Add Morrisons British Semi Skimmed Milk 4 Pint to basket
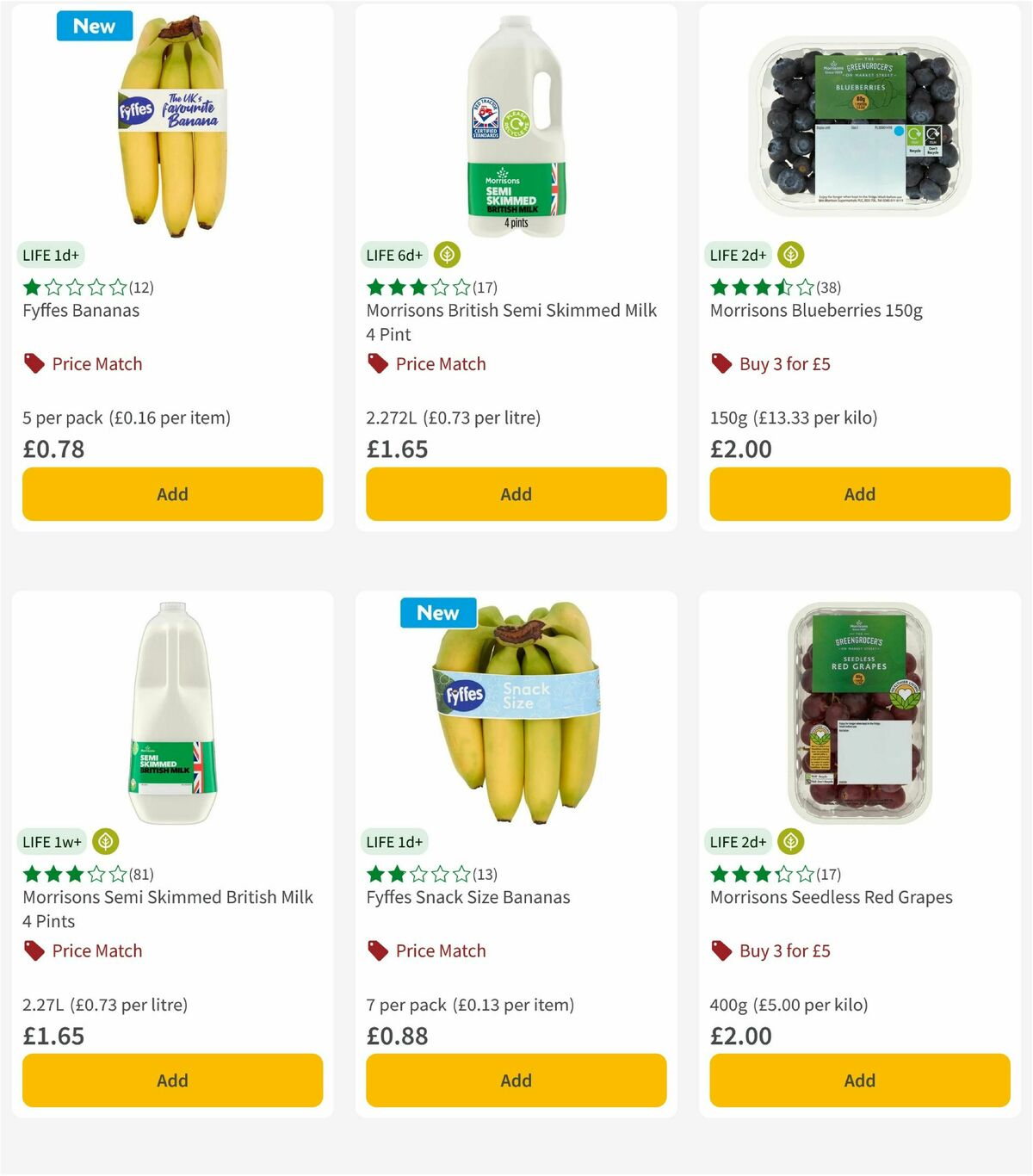The height and width of the screenshot is (1176, 1033). (515, 494)
